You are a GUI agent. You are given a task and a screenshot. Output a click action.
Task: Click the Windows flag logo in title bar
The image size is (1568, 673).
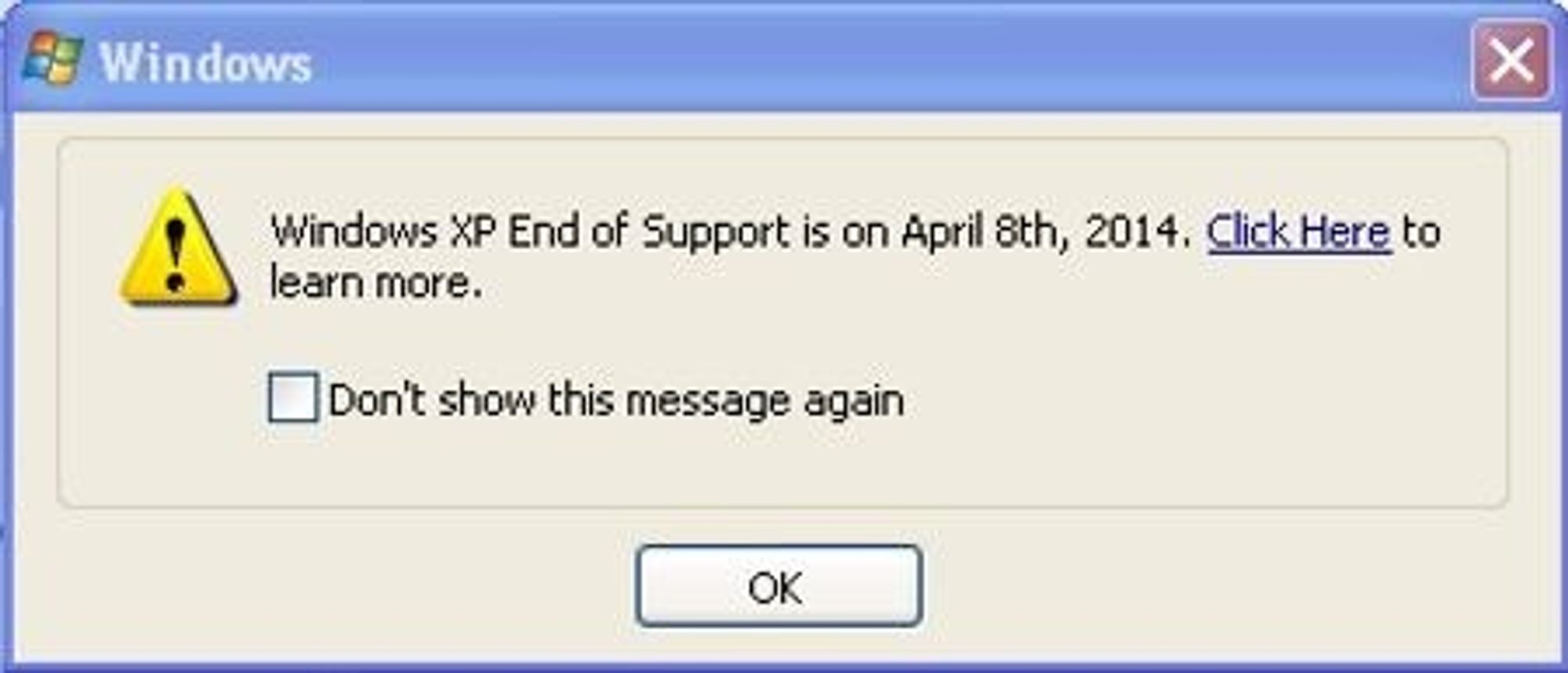[53, 59]
